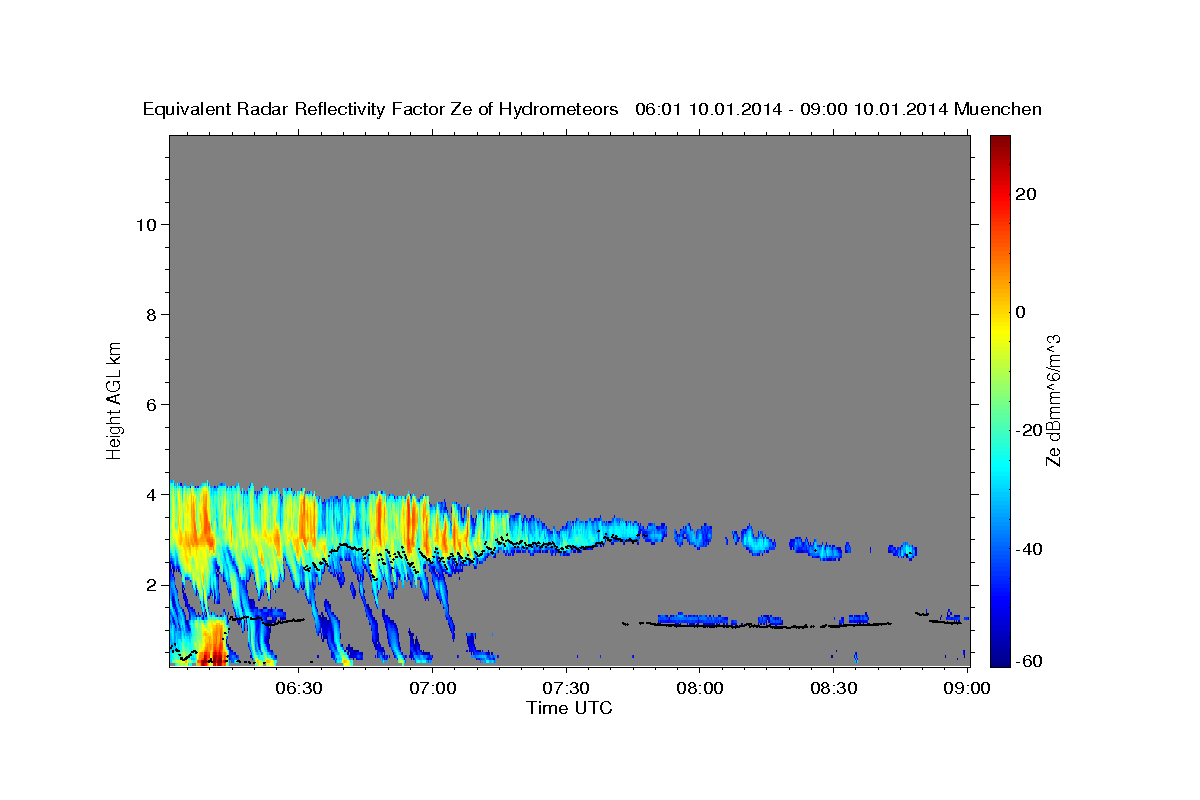Click the 06:30 time tick label

(x=298, y=688)
